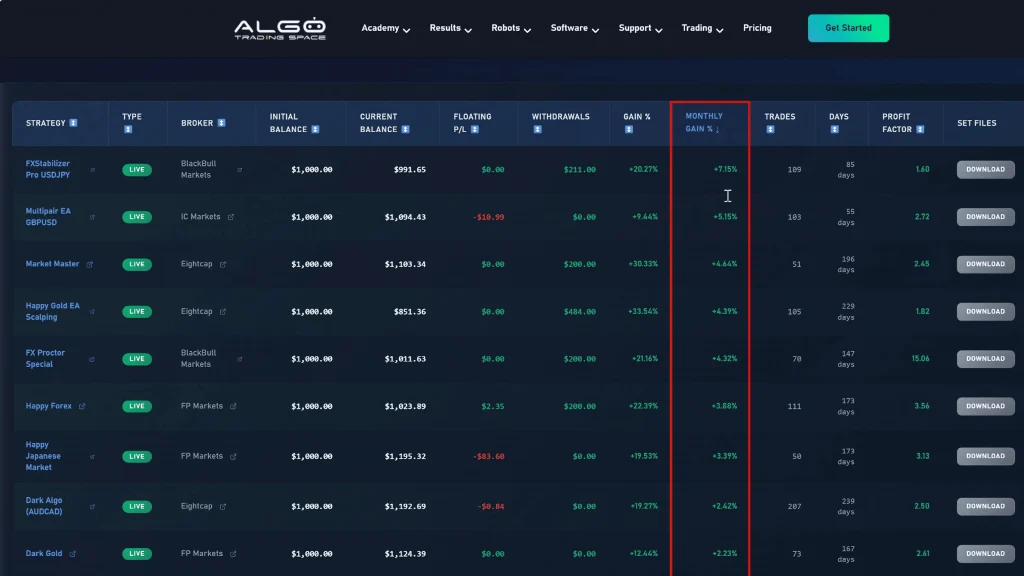
Task: Click external link icon beside Market Master
Action: point(90,264)
